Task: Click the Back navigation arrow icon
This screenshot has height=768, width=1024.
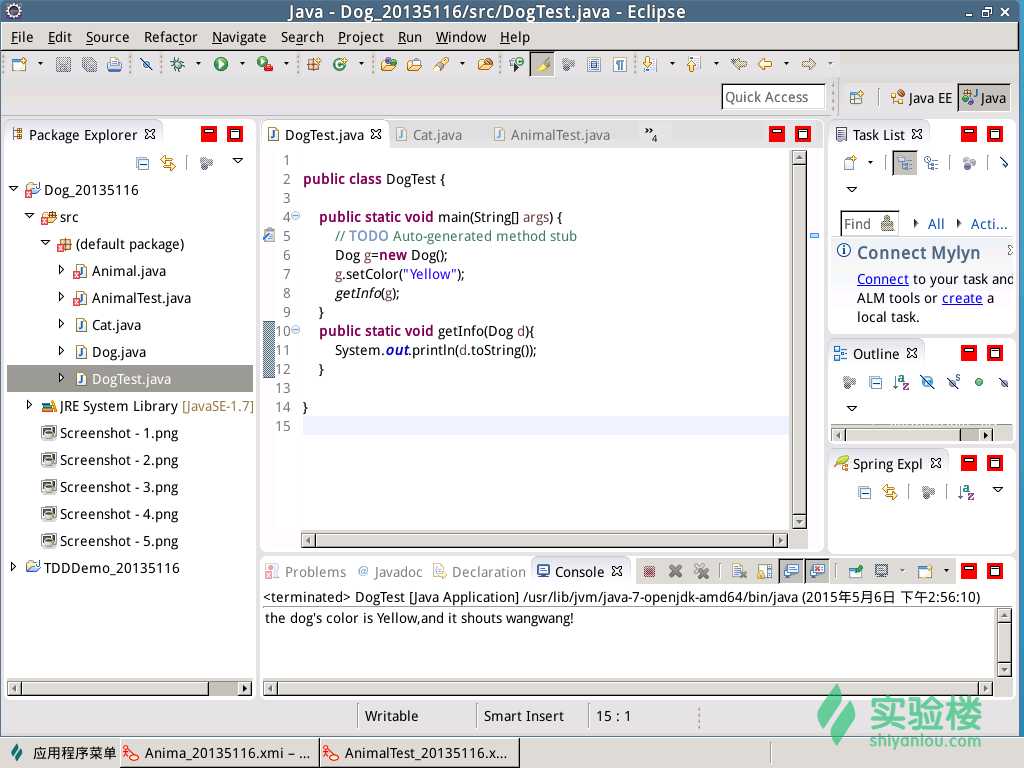Action: pyautogui.click(x=765, y=64)
